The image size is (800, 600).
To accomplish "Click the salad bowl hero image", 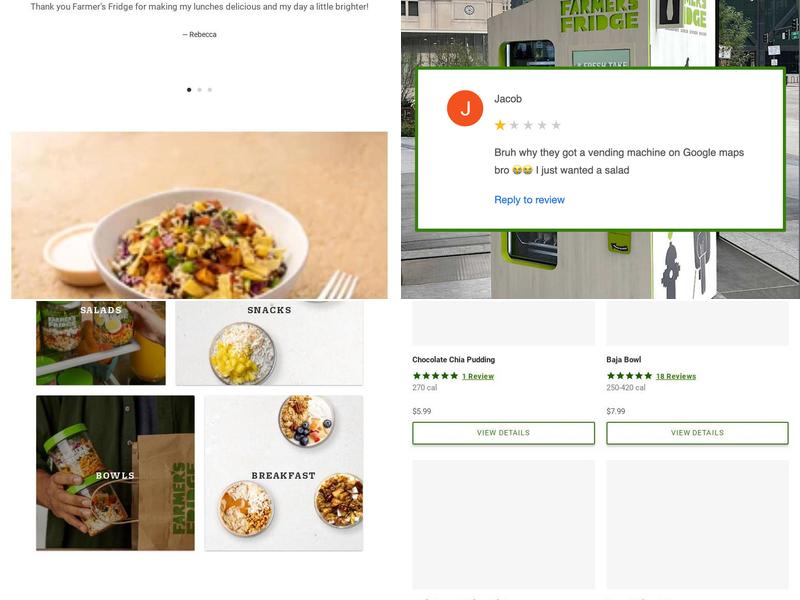I will [x=199, y=215].
